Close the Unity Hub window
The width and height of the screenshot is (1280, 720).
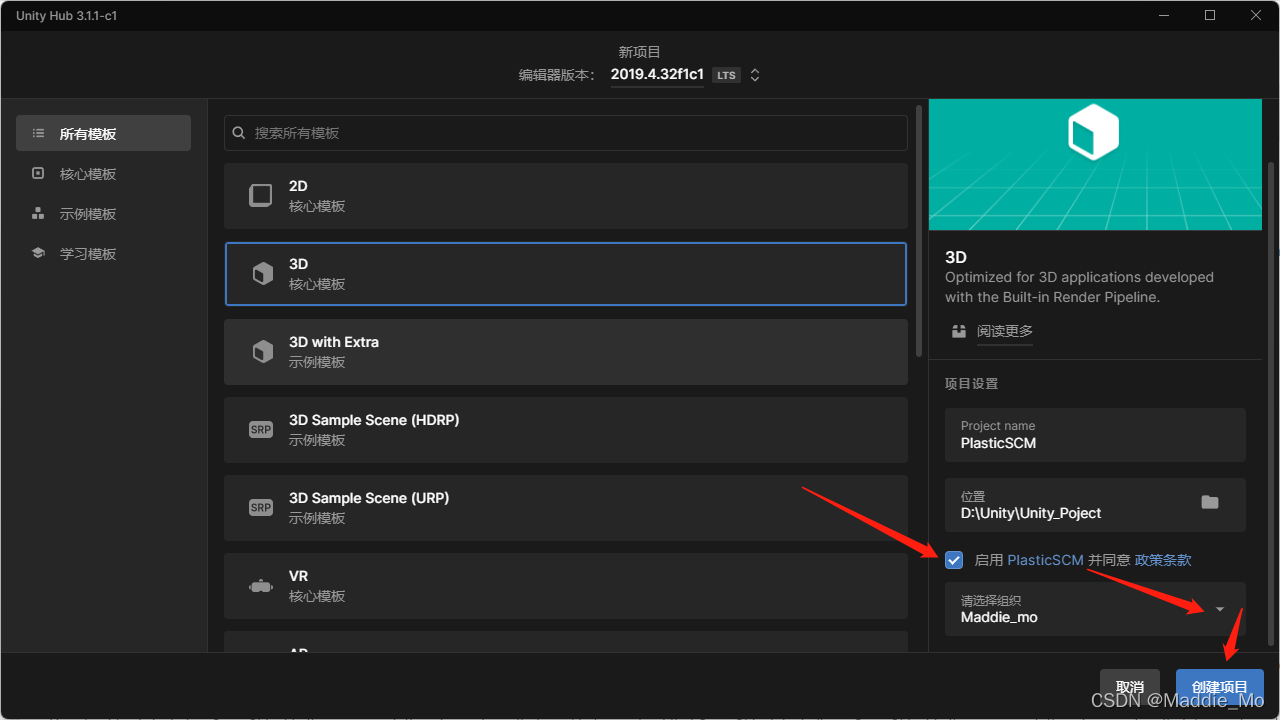1256,15
